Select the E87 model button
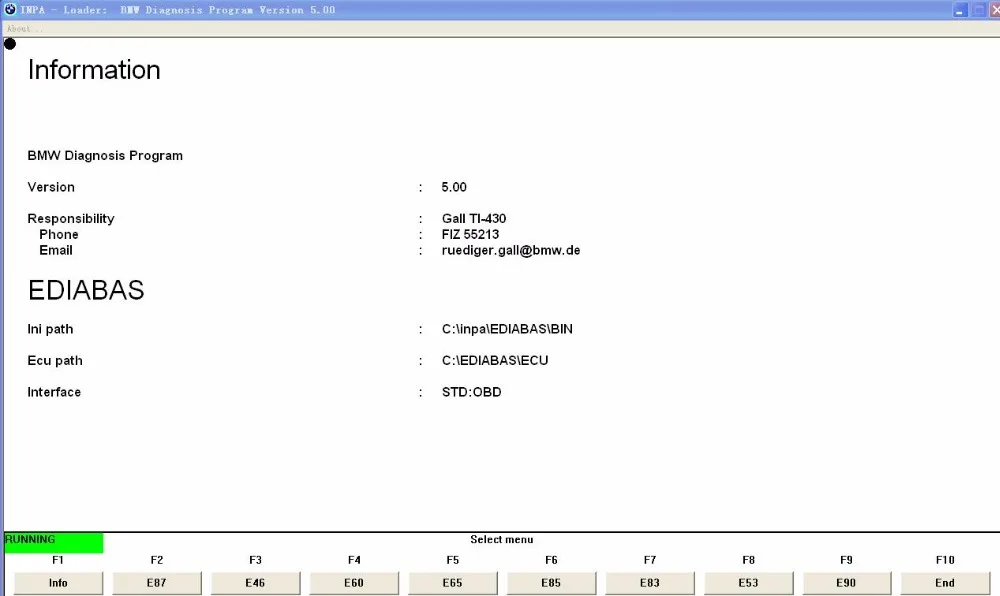Screen dimensions: 1000x596 [157, 583]
